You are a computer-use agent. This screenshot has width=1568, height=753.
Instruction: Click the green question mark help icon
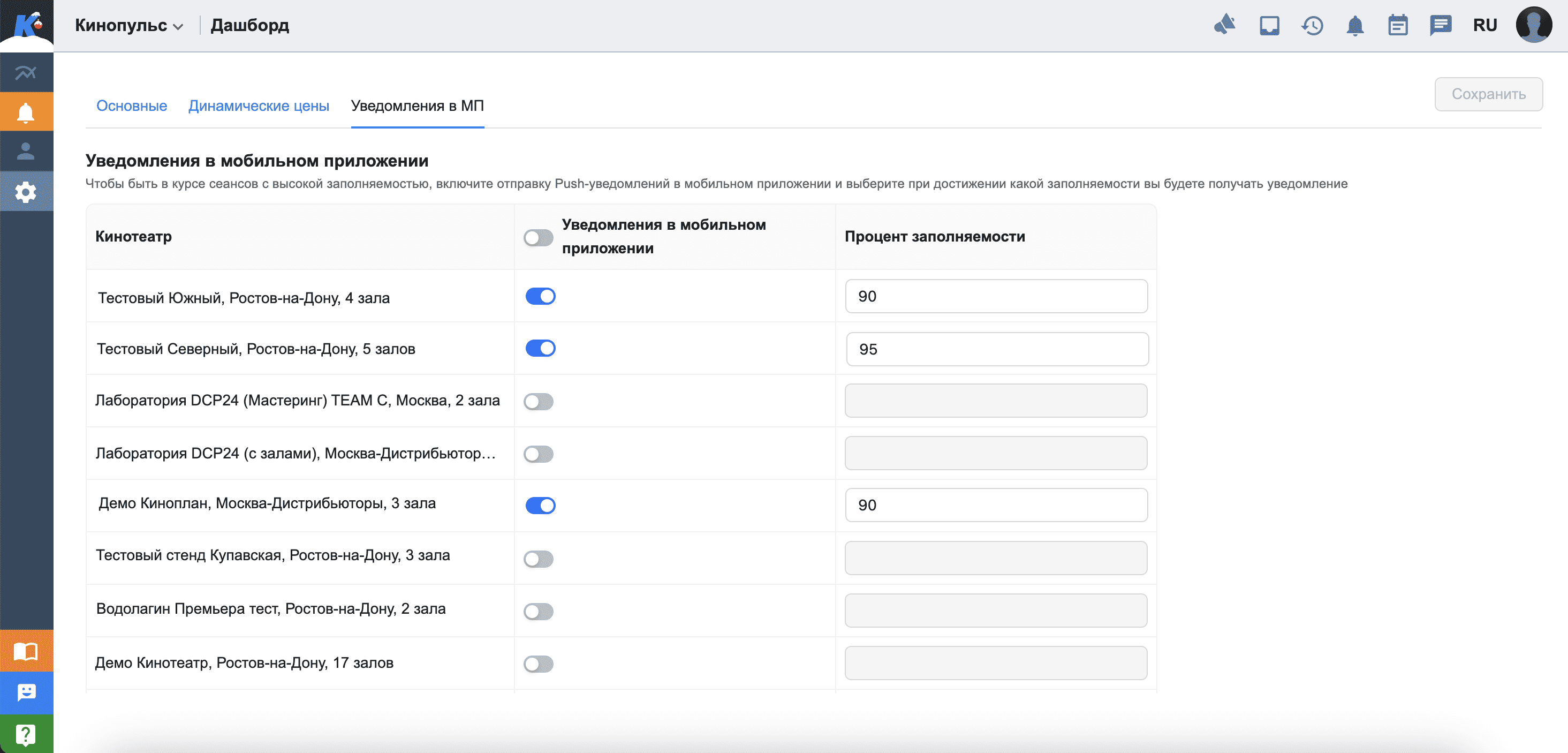(26, 734)
